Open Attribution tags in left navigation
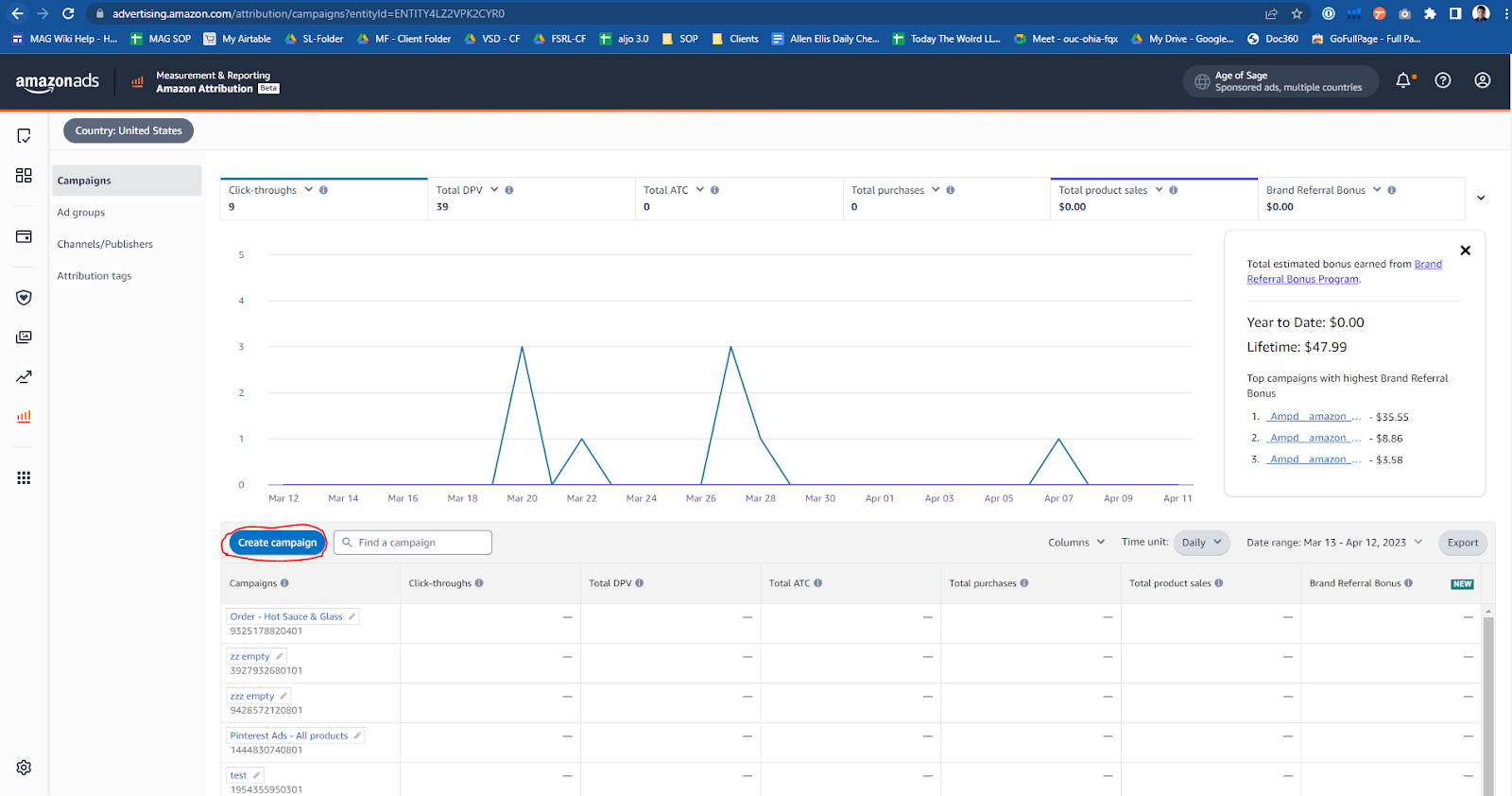The width and height of the screenshot is (1512, 796). point(94,276)
